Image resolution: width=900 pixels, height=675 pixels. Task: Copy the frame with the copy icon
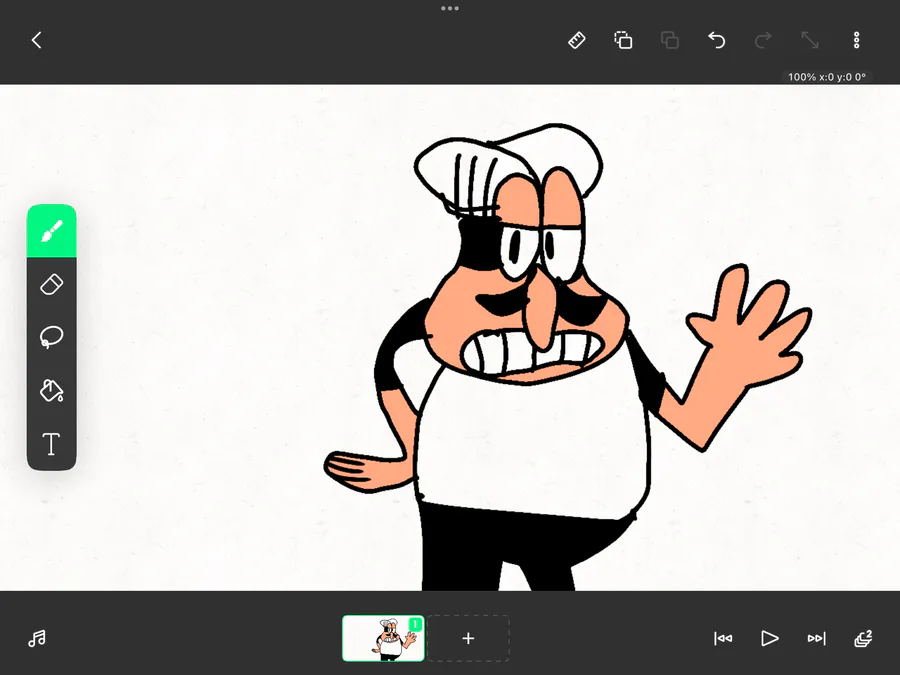click(623, 40)
